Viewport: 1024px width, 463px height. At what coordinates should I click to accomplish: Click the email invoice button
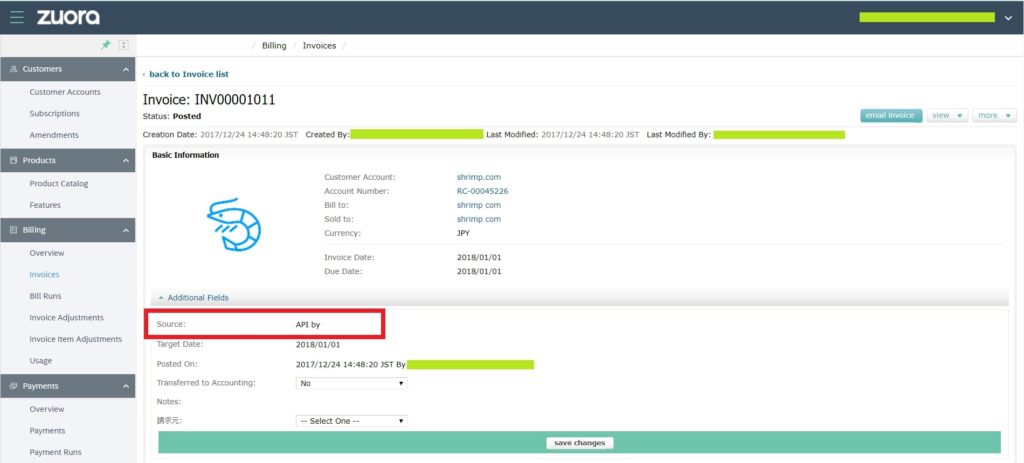click(891, 116)
